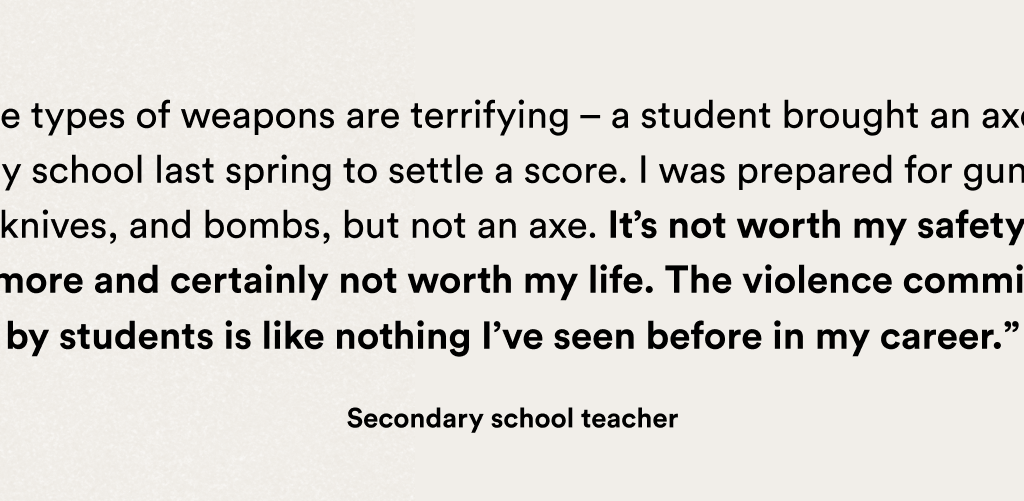Click the "Secondary school teacher" attribution text
This screenshot has width=1024, height=501.
click(x=512, y=419)
